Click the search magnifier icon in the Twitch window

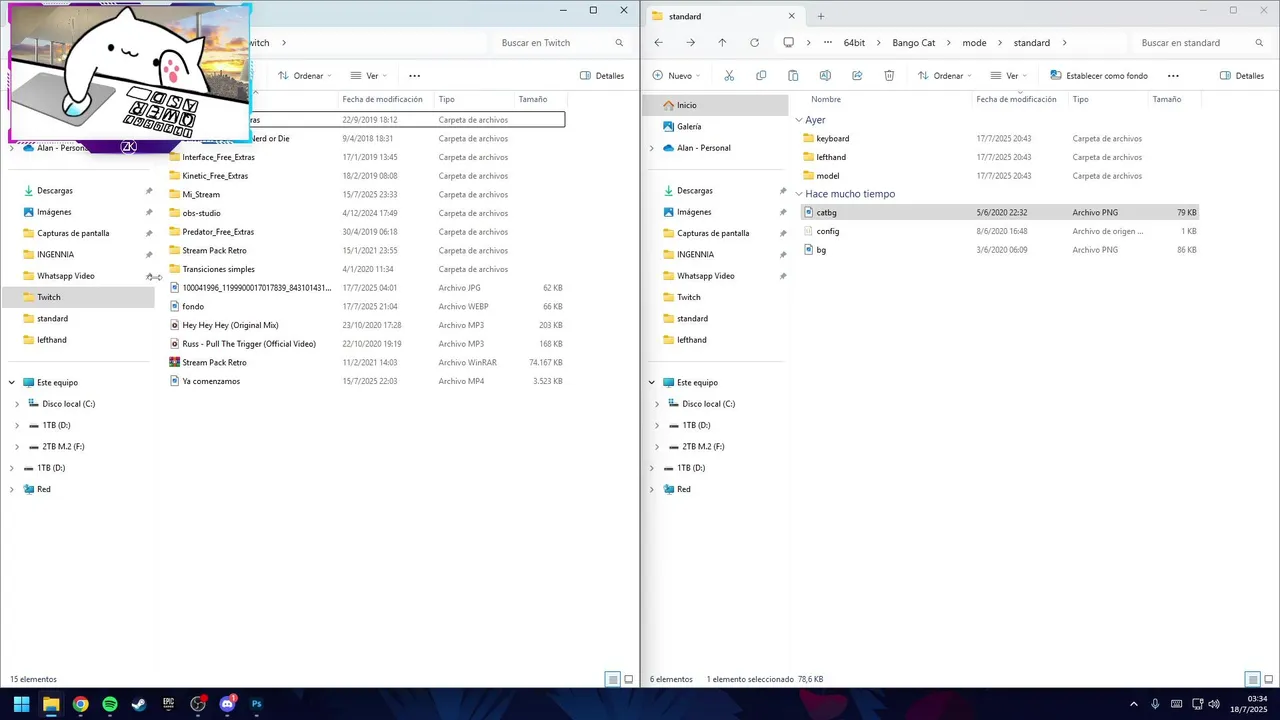tap(619, 43)
